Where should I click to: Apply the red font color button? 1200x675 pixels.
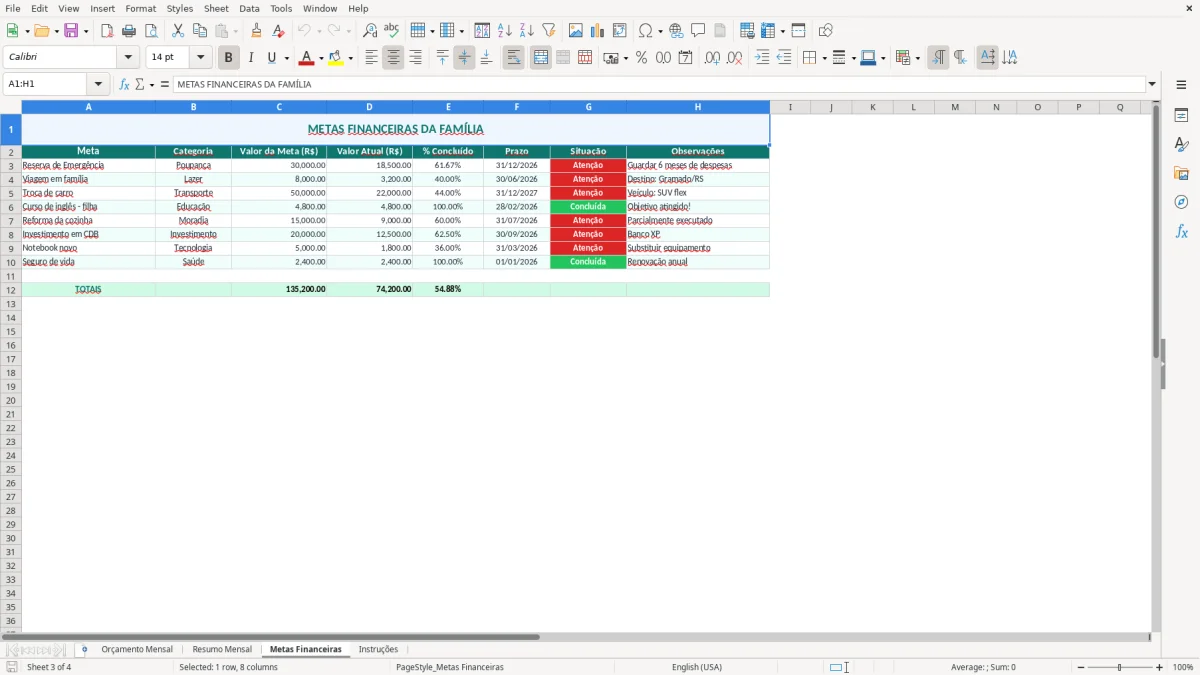[x=307, y=58]
